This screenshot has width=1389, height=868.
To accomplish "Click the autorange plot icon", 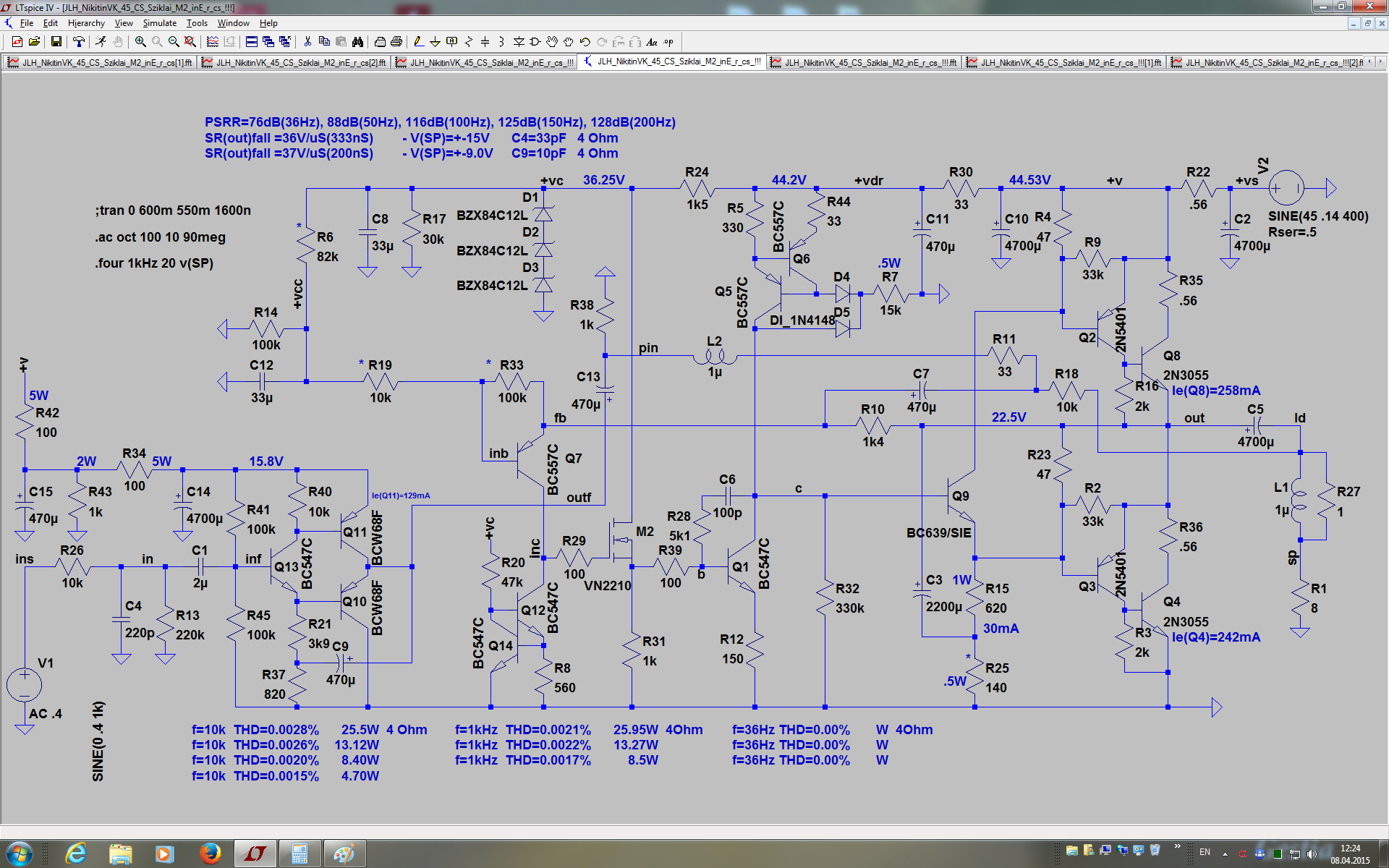I will [x=213, y=42].
